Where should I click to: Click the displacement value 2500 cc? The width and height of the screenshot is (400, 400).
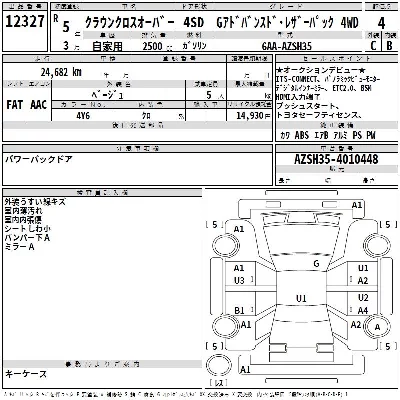click(157, 46)
